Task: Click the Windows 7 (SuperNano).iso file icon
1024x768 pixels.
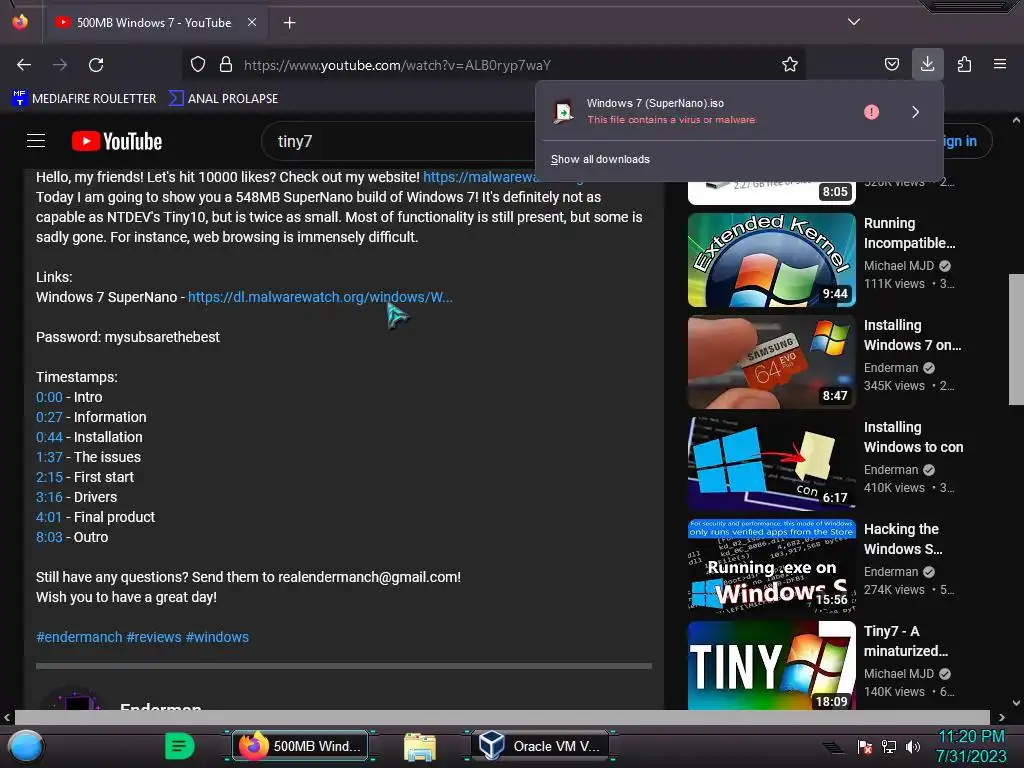Action: tap(563, 112)
